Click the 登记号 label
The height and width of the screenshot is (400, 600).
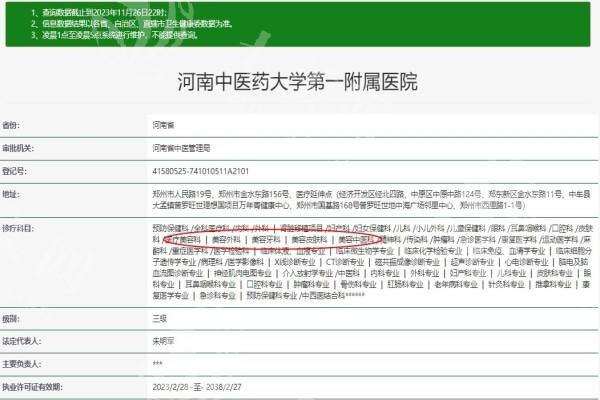tap(14, 171)
